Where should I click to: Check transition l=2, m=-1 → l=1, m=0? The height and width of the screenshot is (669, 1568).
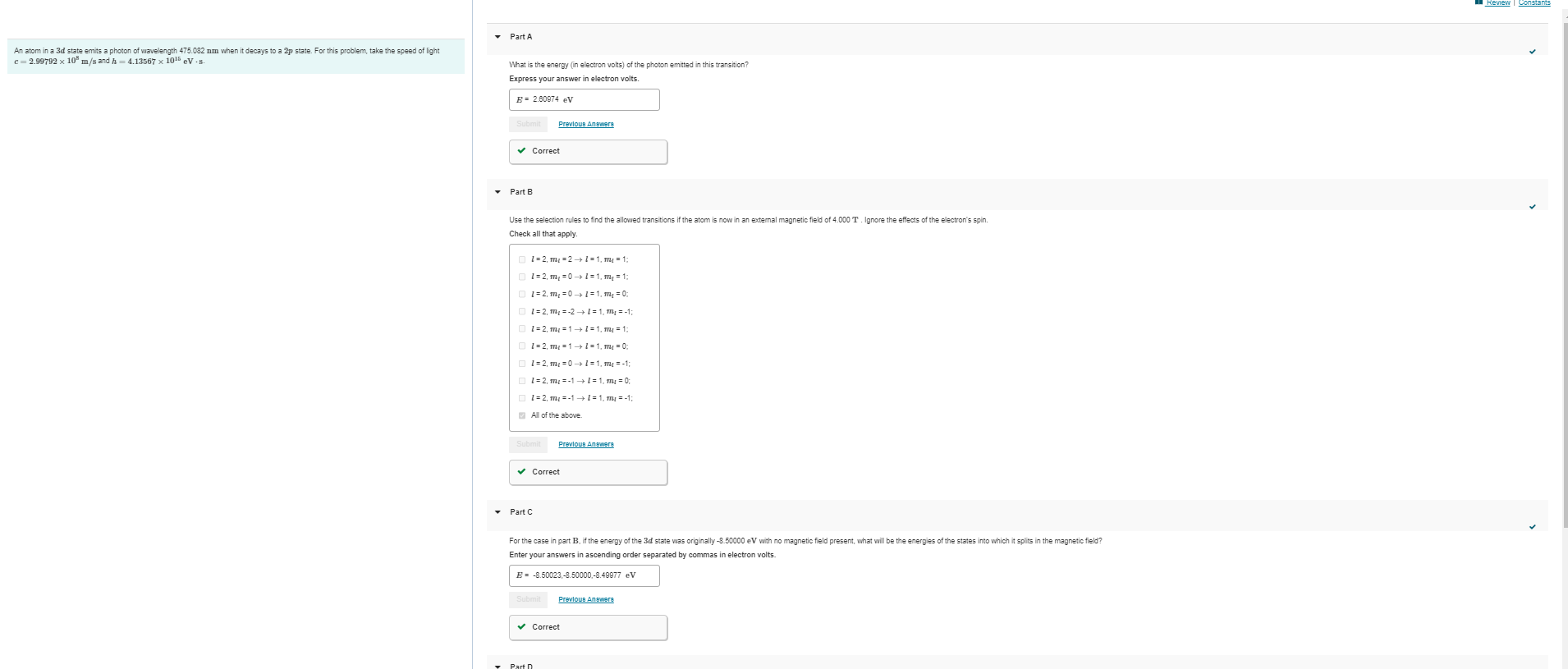point(522,381)
